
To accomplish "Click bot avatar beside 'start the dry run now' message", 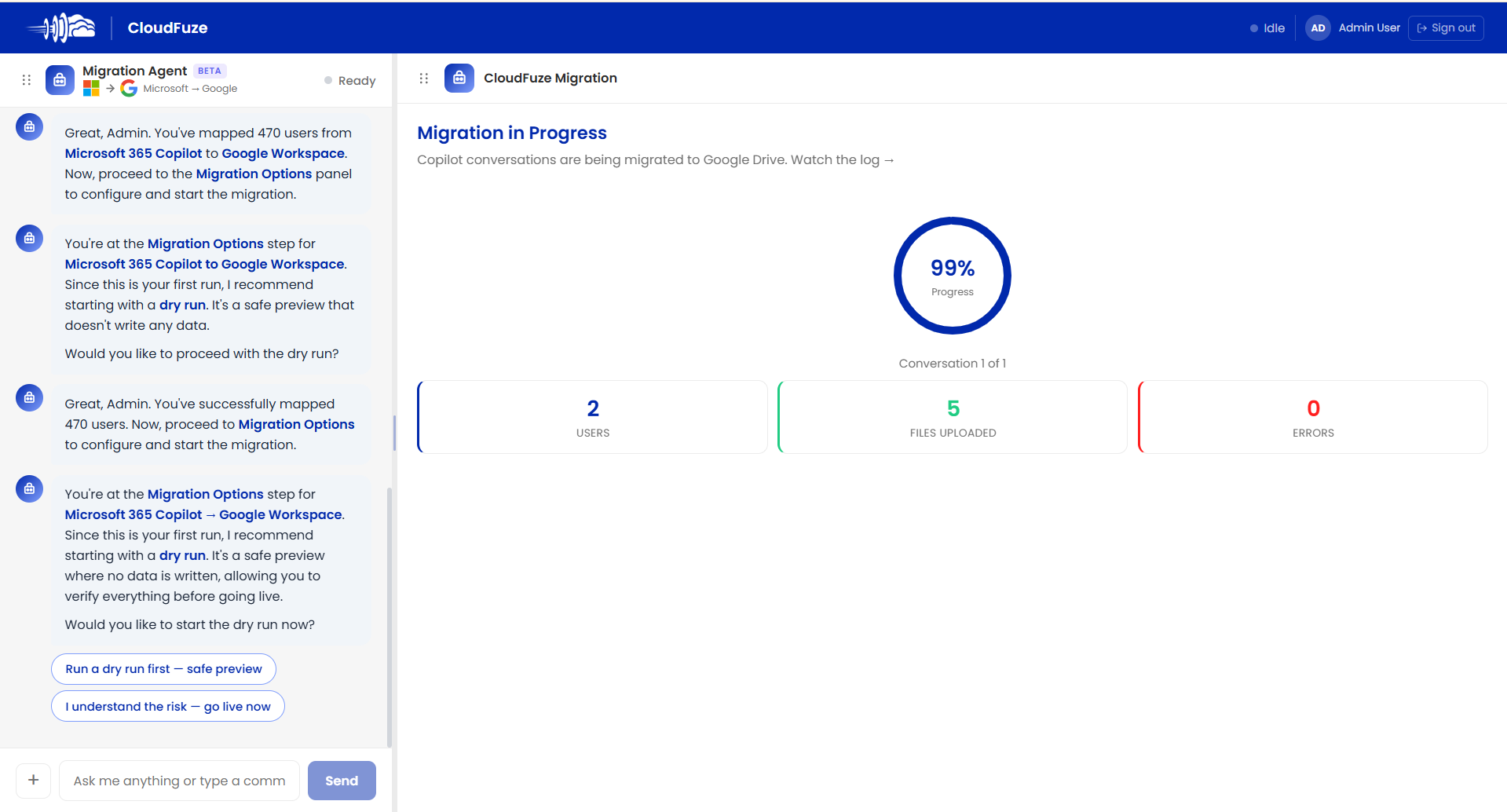I will [29, 488].
